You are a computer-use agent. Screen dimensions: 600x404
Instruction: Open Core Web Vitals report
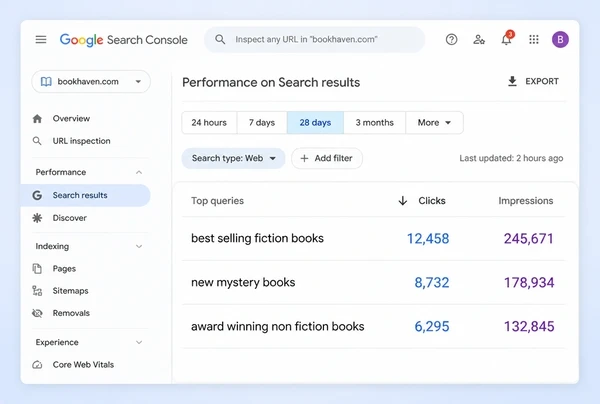coord(83,365)
